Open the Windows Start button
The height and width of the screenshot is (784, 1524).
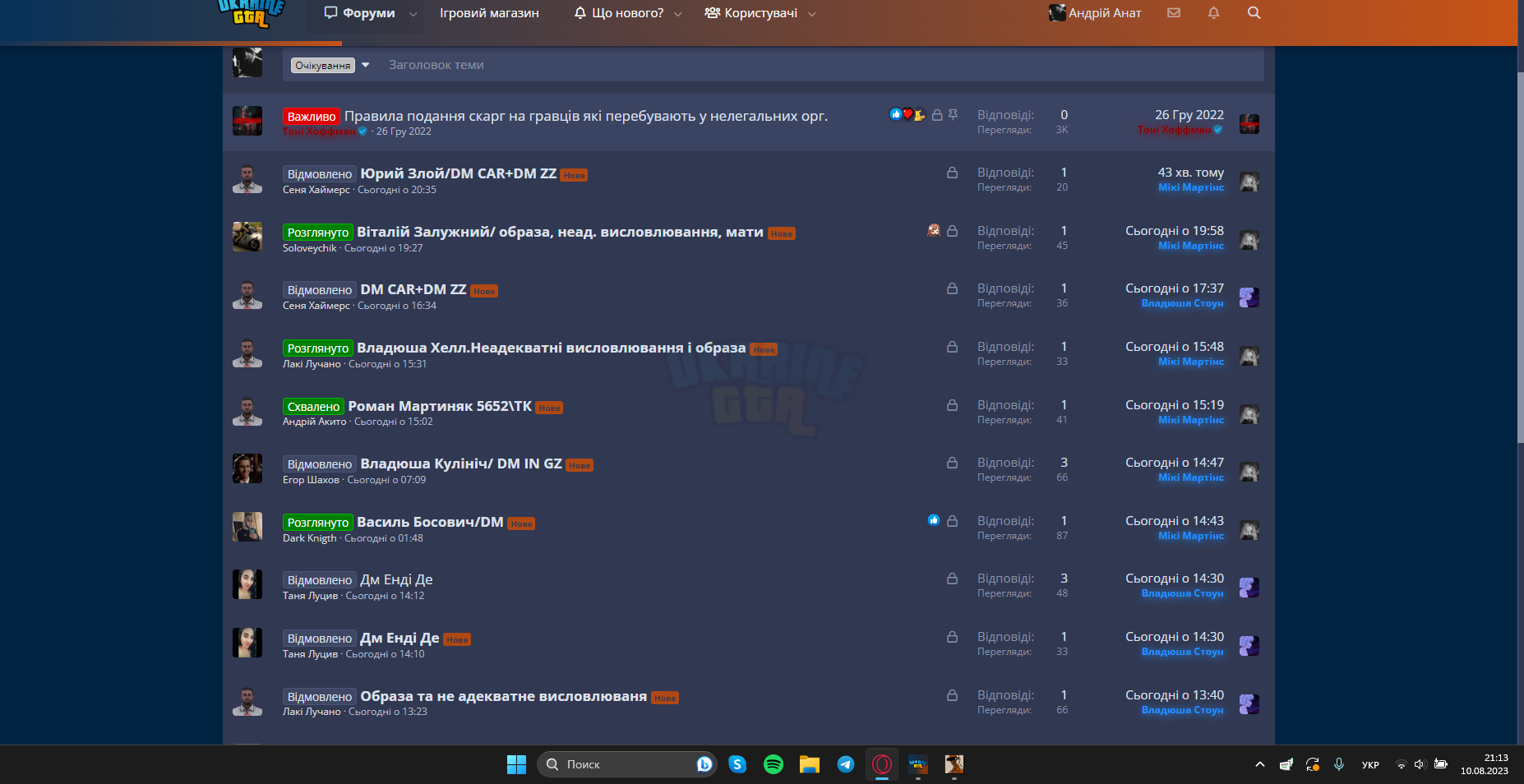click(516, 764)
